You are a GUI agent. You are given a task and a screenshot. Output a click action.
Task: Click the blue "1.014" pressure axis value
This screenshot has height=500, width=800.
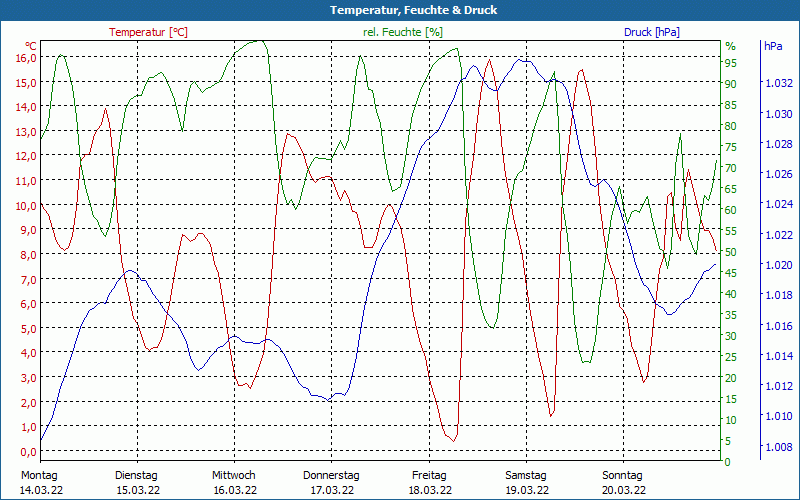[779, 356]
